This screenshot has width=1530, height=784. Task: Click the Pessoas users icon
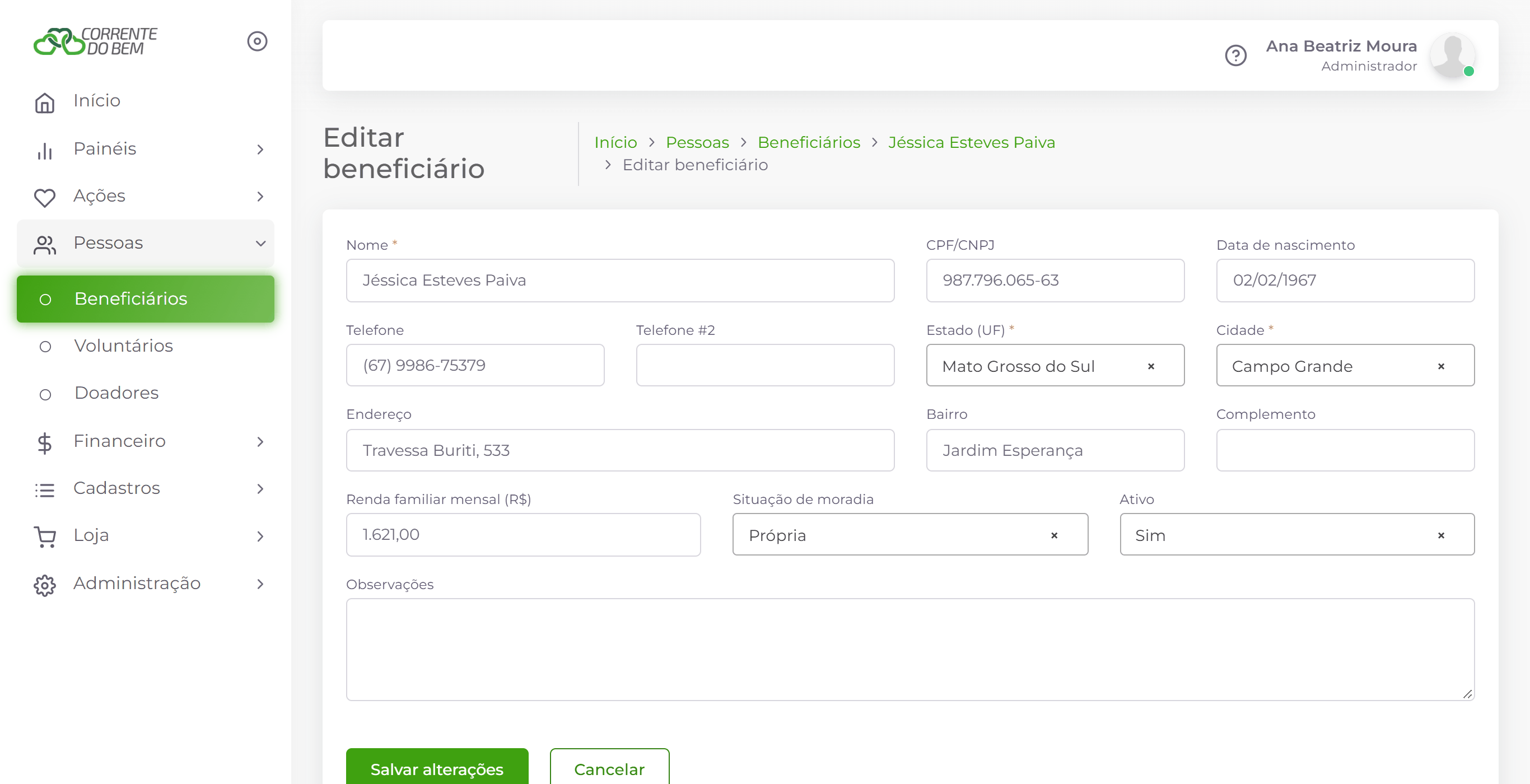click(x=45, y=244)
